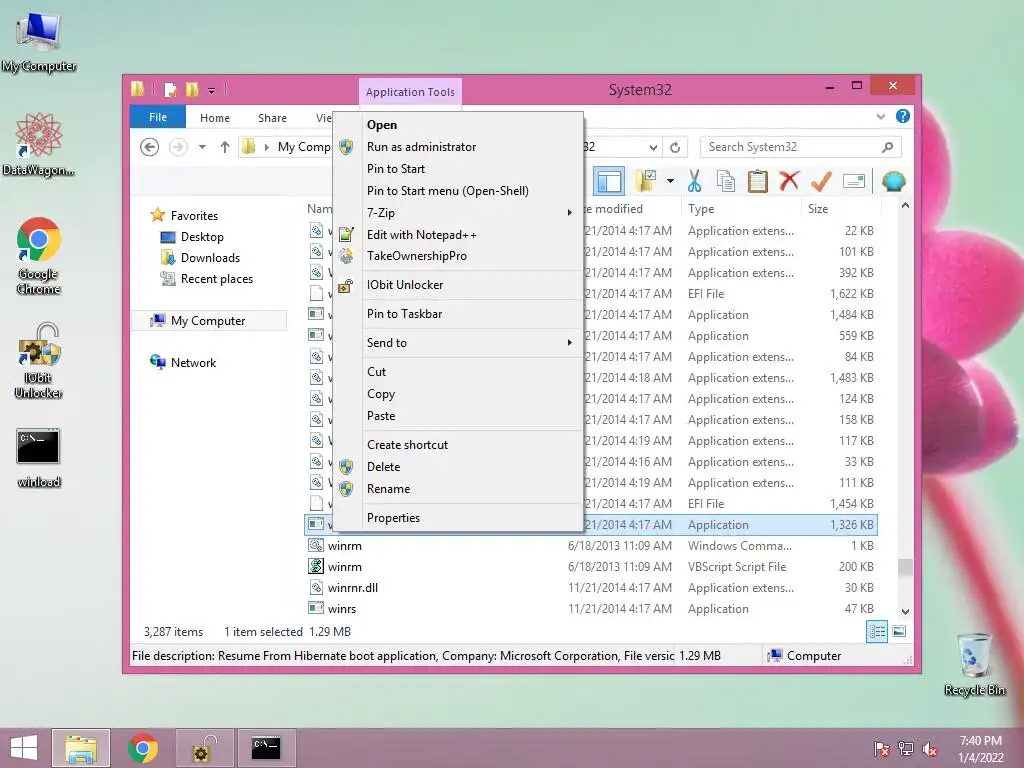Open the File ribbon tab
The width and height of the screenshot is (1024, 768).
158,117
